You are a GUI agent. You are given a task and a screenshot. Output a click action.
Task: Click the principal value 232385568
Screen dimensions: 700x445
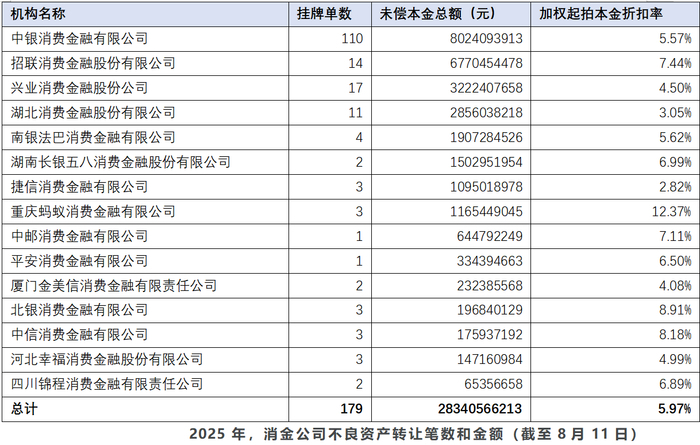coord(490,286)
